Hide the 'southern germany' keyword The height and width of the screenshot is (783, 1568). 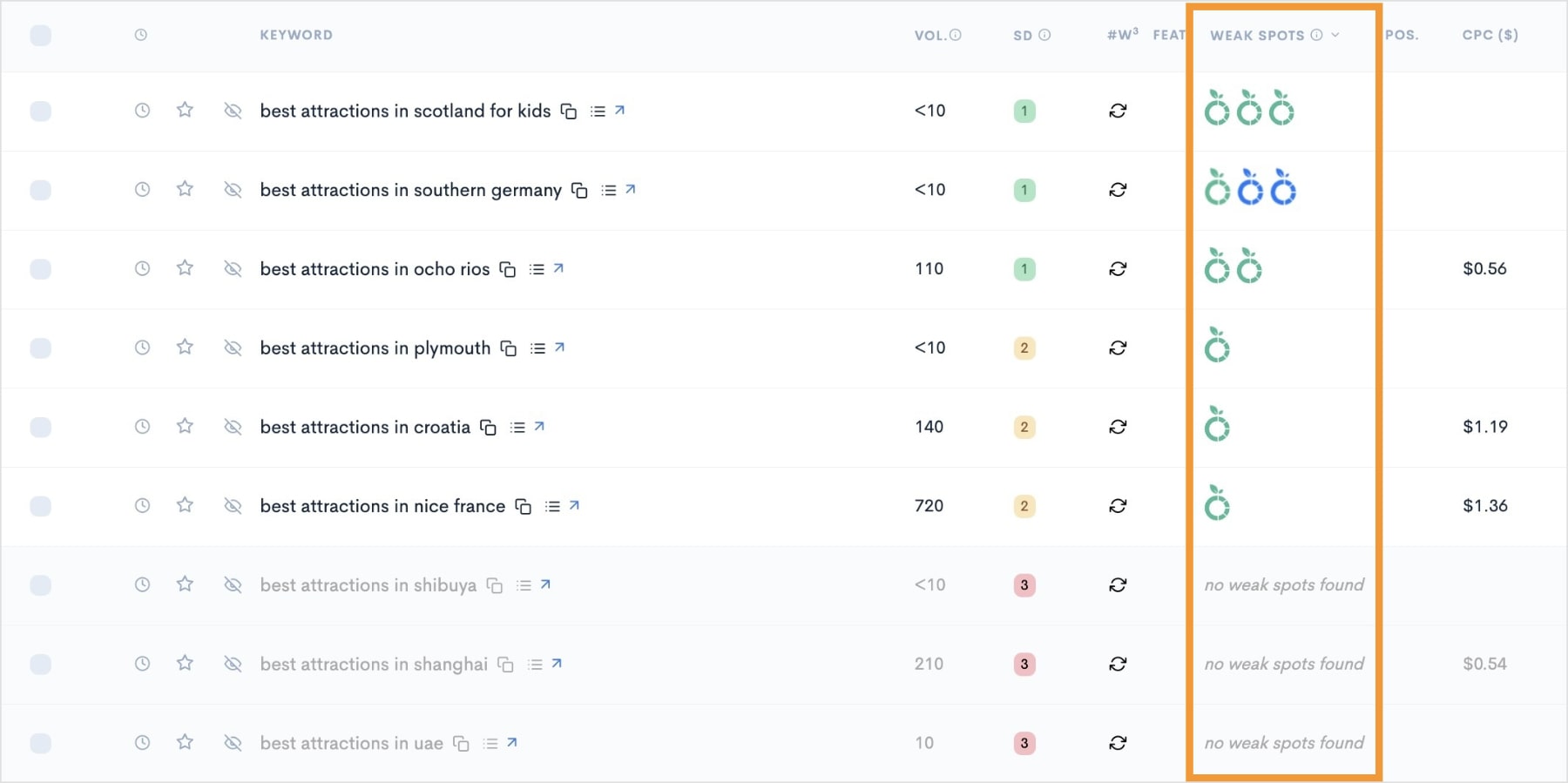(233, 190)
